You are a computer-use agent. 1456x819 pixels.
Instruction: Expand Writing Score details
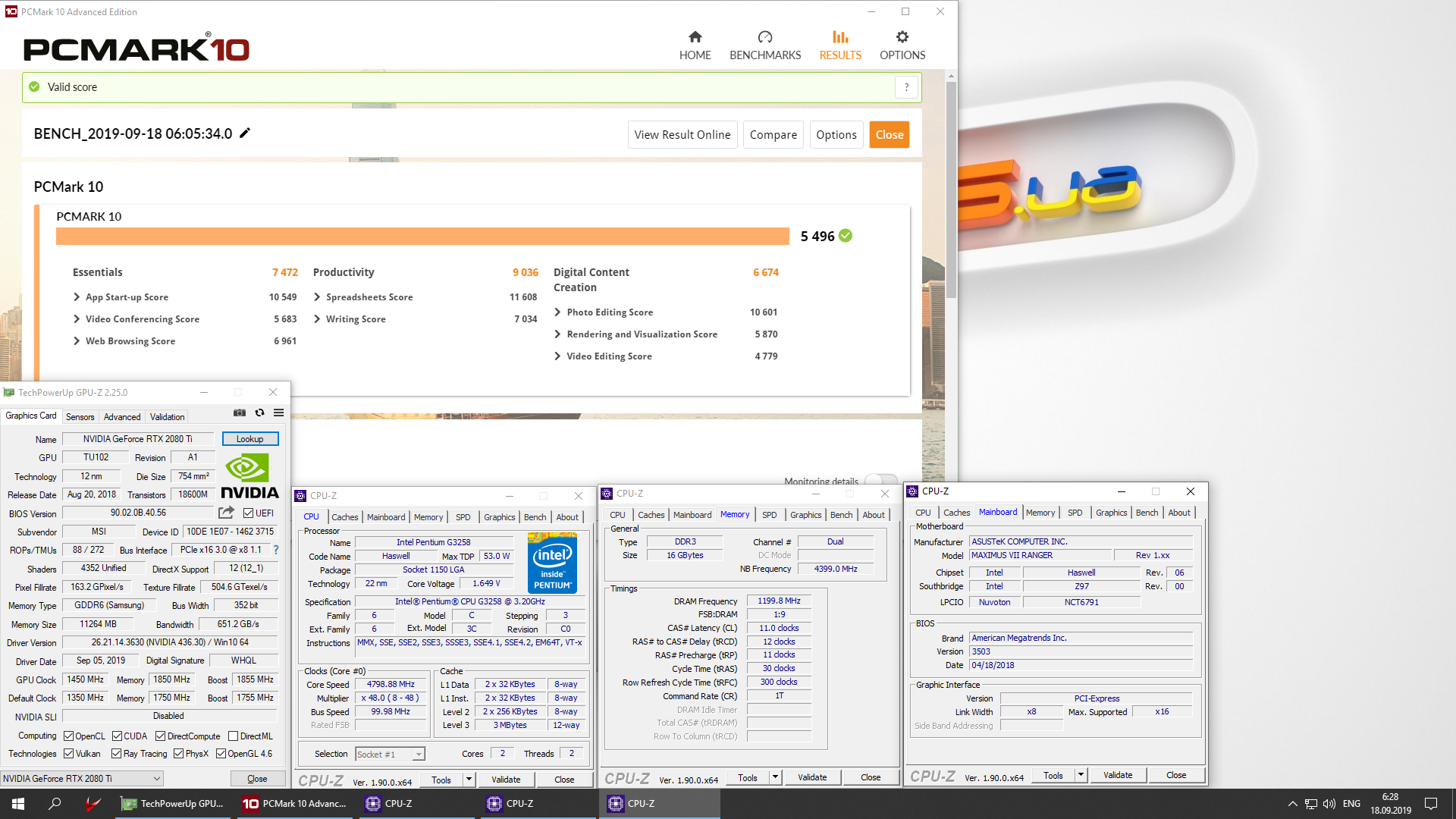pos(317,319)
